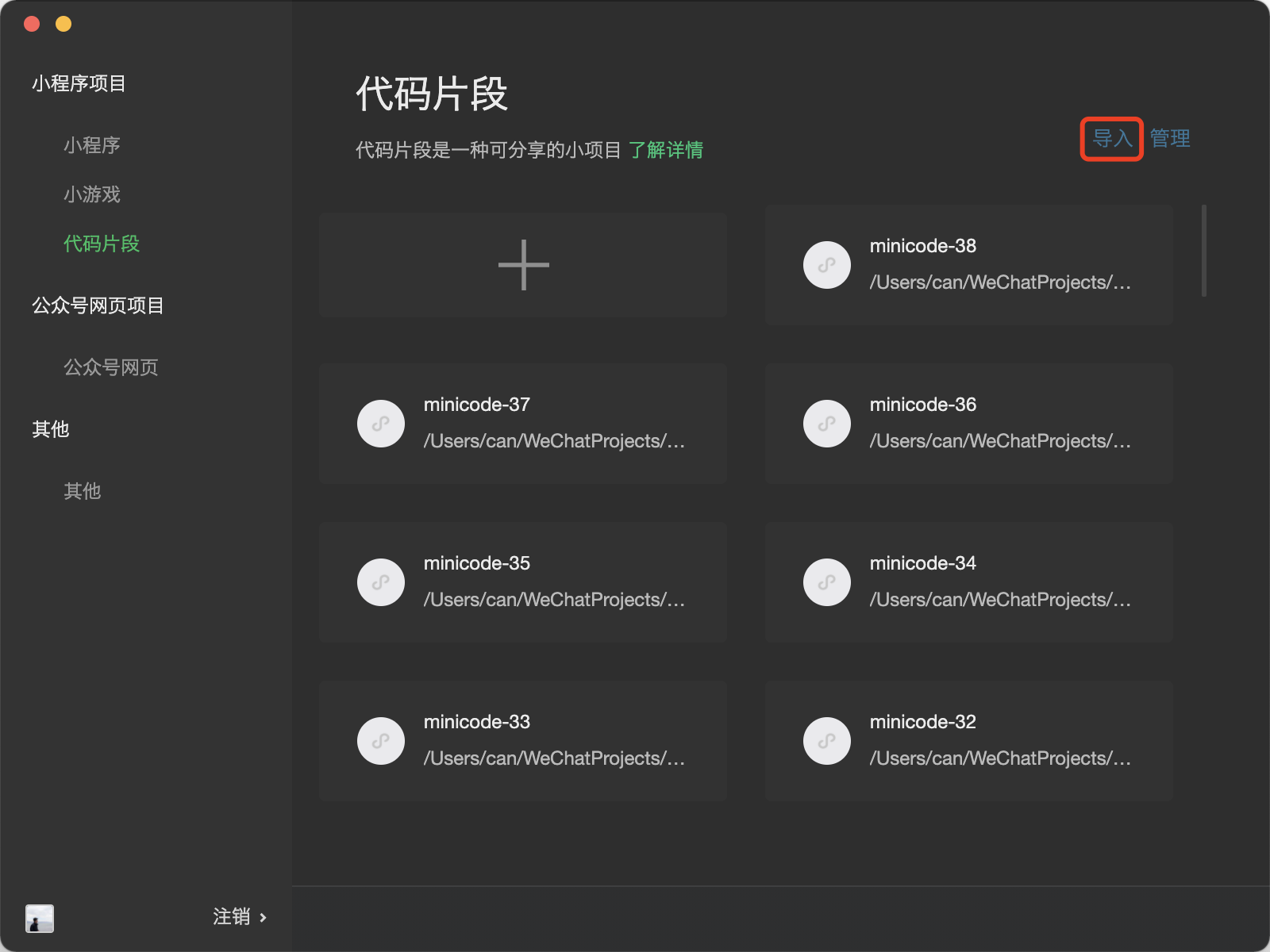Click the minicode-32 snippet icon
The image size is (1270, 952).
826,741
